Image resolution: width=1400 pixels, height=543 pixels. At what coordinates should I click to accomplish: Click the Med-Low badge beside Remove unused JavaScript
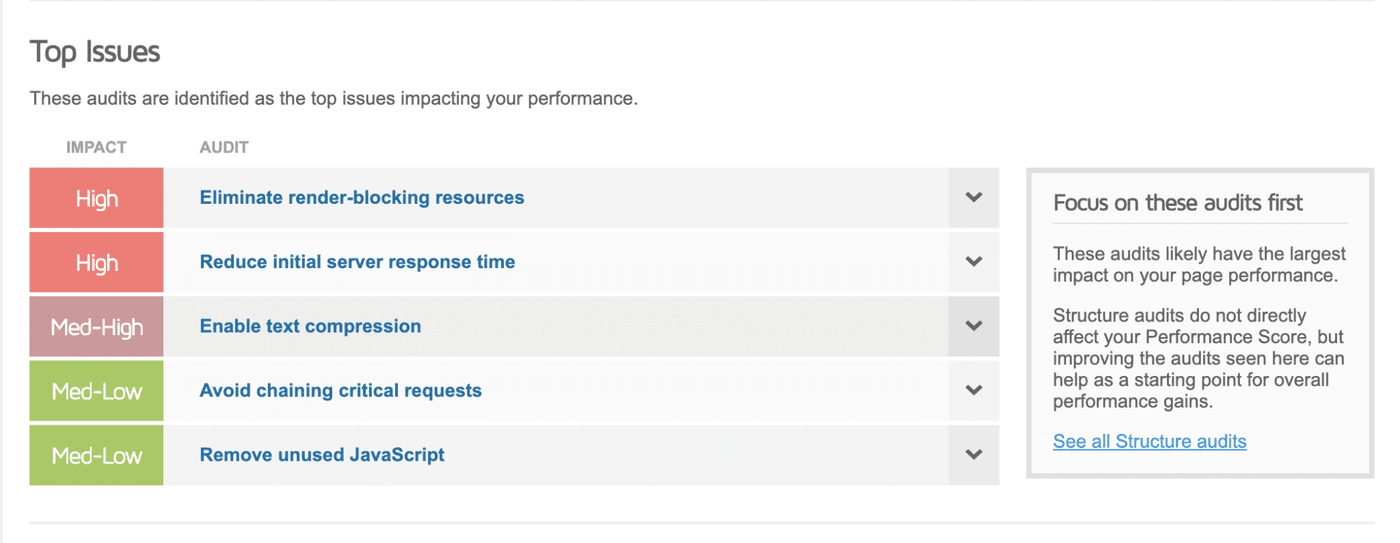coord(97,456)
